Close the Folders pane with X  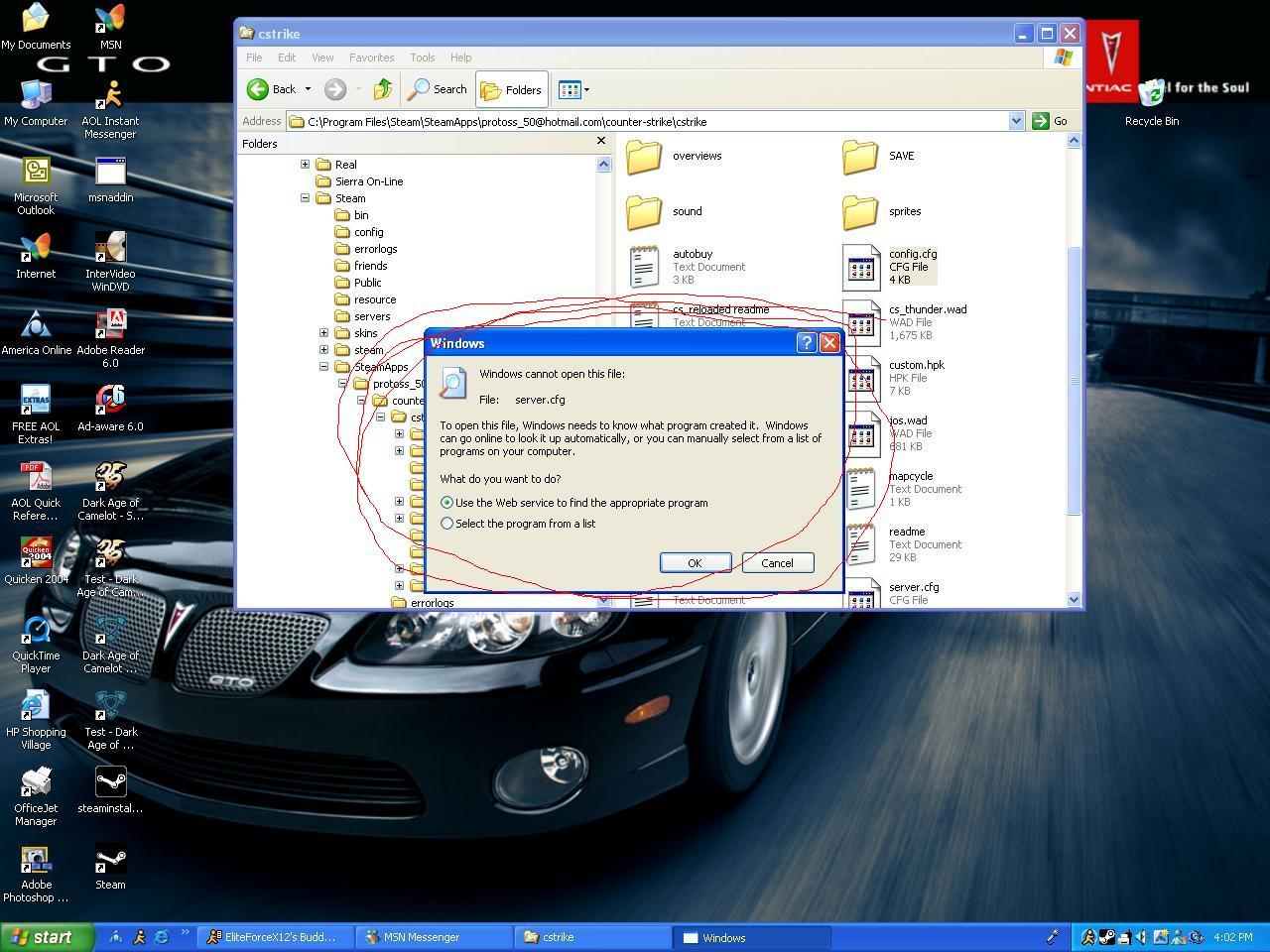tap(600, 142)
